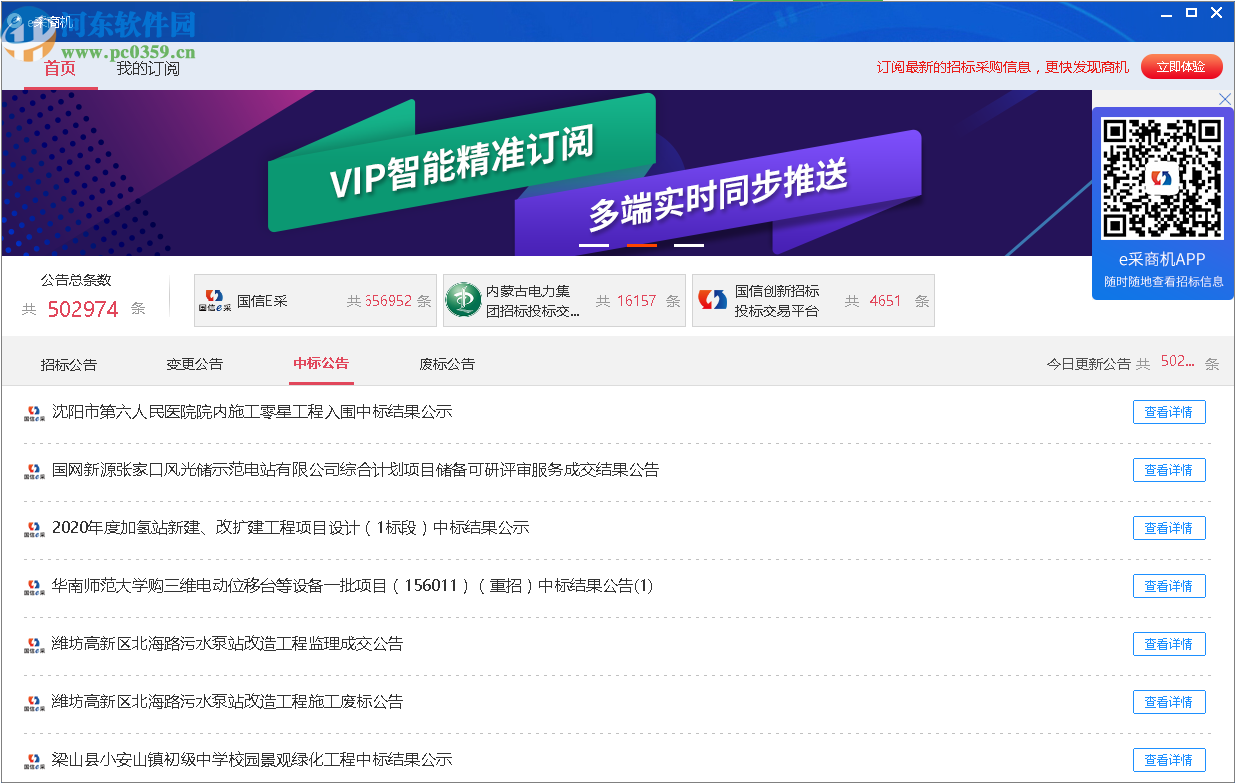This screenshot has height=783, width=1235.
Task: Click the VIP智能精准订阅 banner
Action: [460, 163]
